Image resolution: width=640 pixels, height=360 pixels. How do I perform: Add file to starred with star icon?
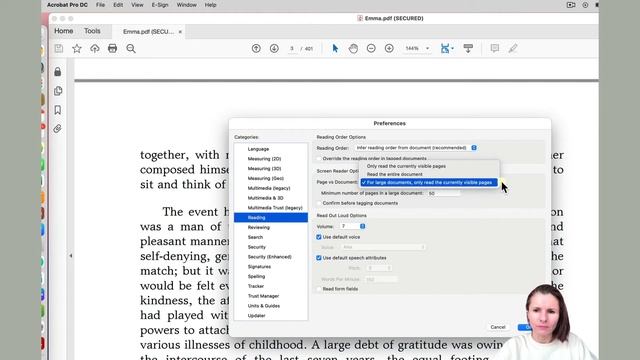click(x=77, y=49)
